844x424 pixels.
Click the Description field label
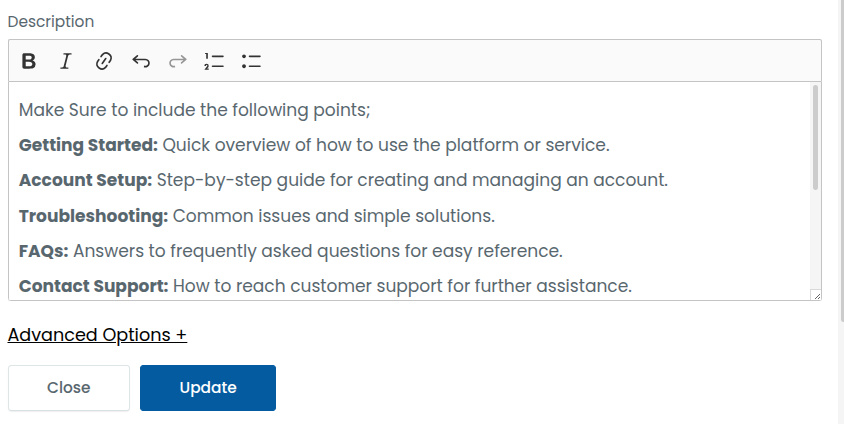51,22
